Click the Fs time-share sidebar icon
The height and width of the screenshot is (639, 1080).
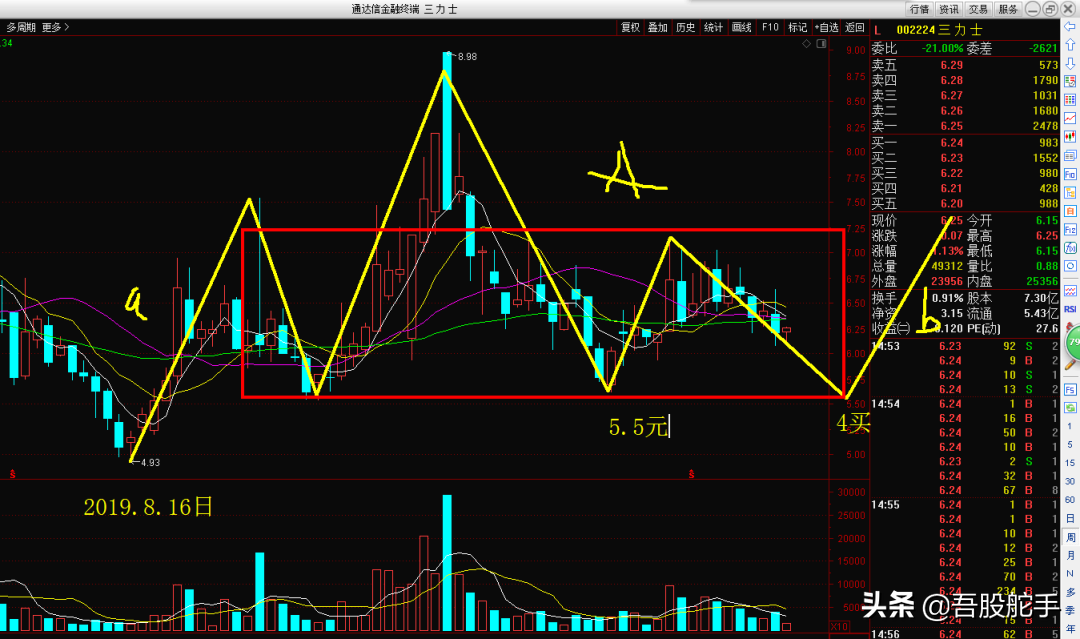tap(1070, 390)
